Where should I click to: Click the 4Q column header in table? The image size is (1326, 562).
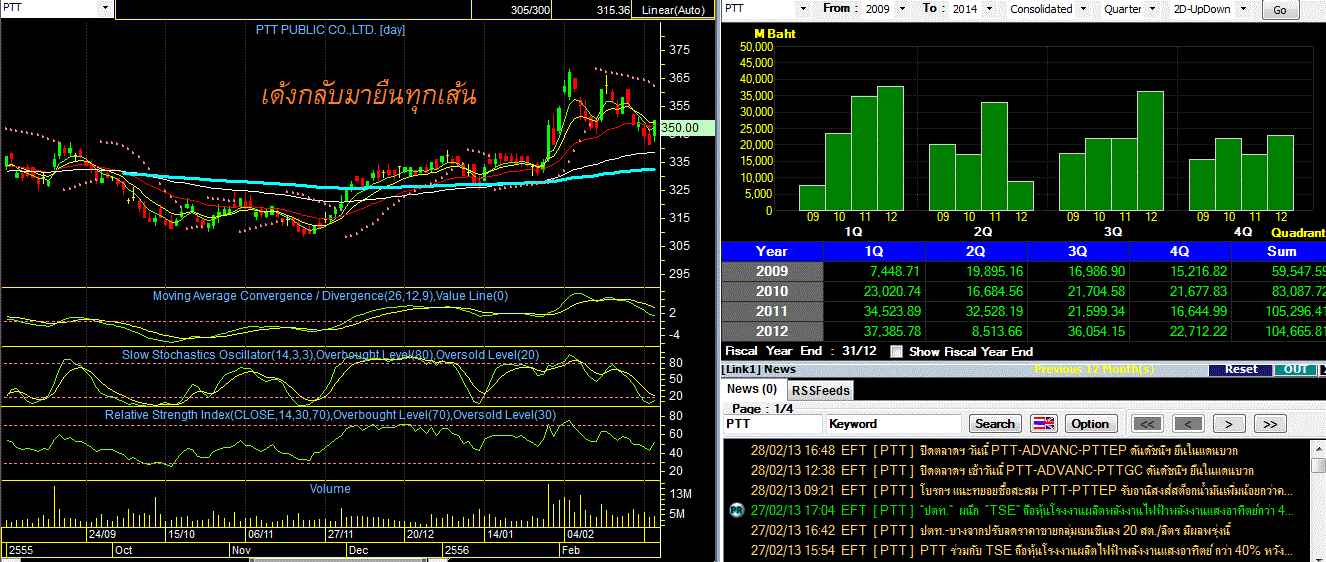[1181, 251]
